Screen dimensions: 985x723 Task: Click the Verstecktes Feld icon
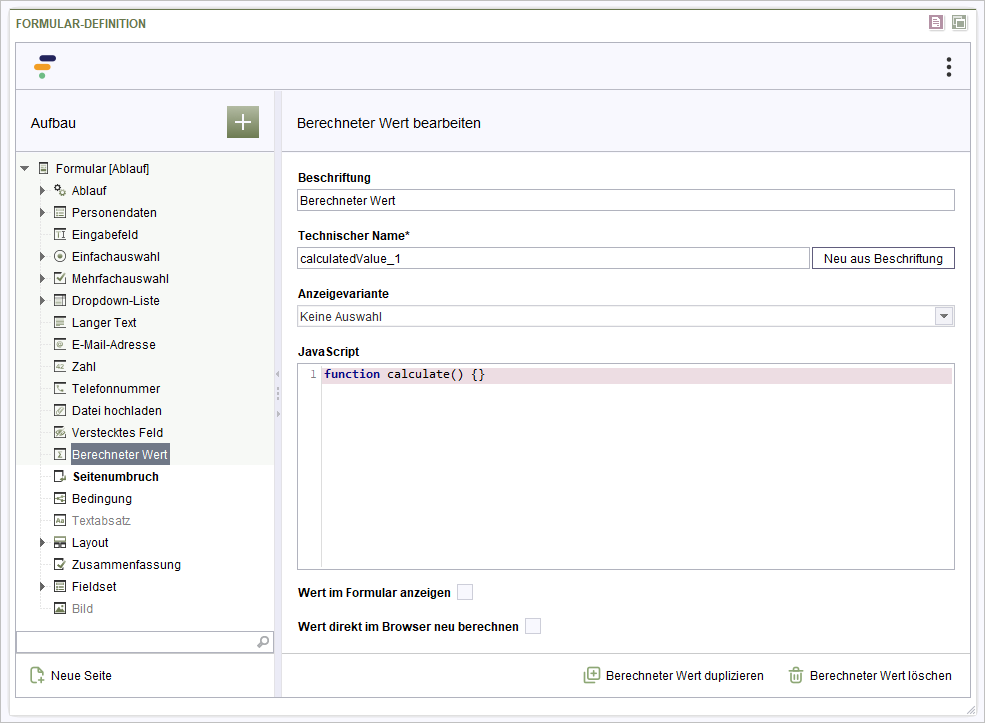60,432
